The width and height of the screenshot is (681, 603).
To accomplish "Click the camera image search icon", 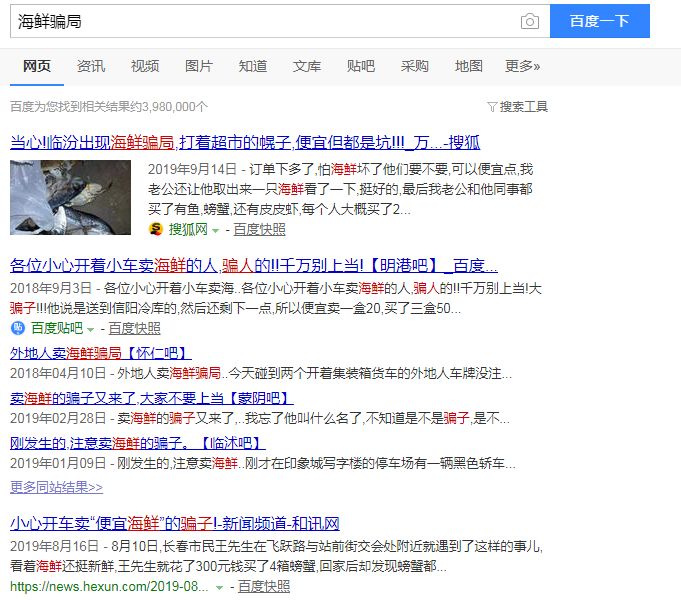I will point(529,21).
